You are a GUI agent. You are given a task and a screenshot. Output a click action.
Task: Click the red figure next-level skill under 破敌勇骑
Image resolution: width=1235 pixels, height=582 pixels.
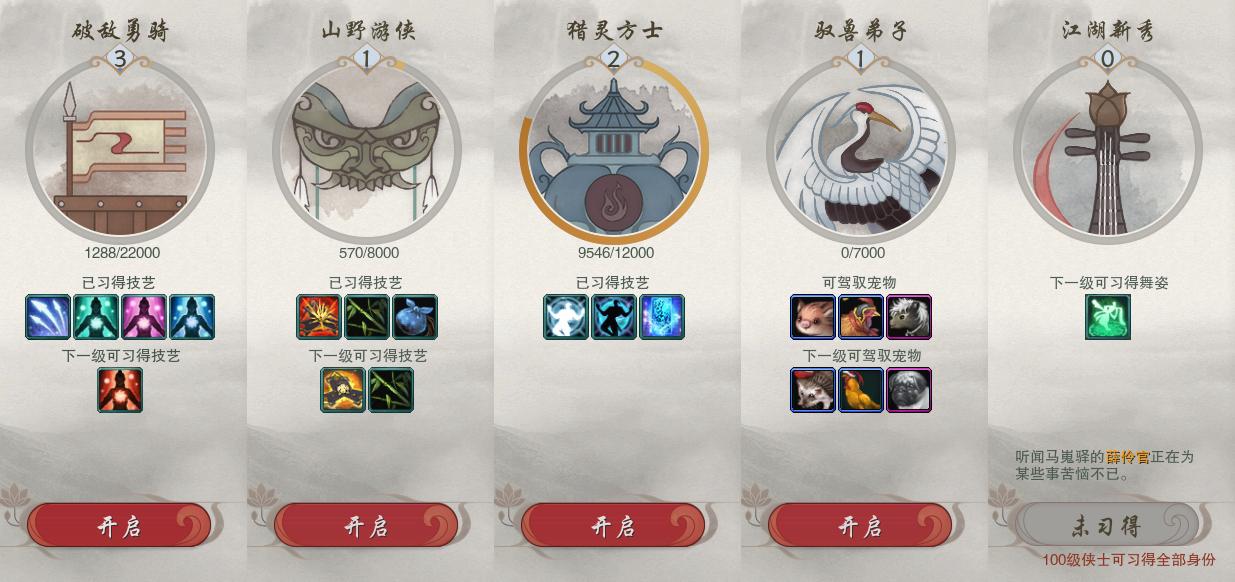tap(120, 389)
